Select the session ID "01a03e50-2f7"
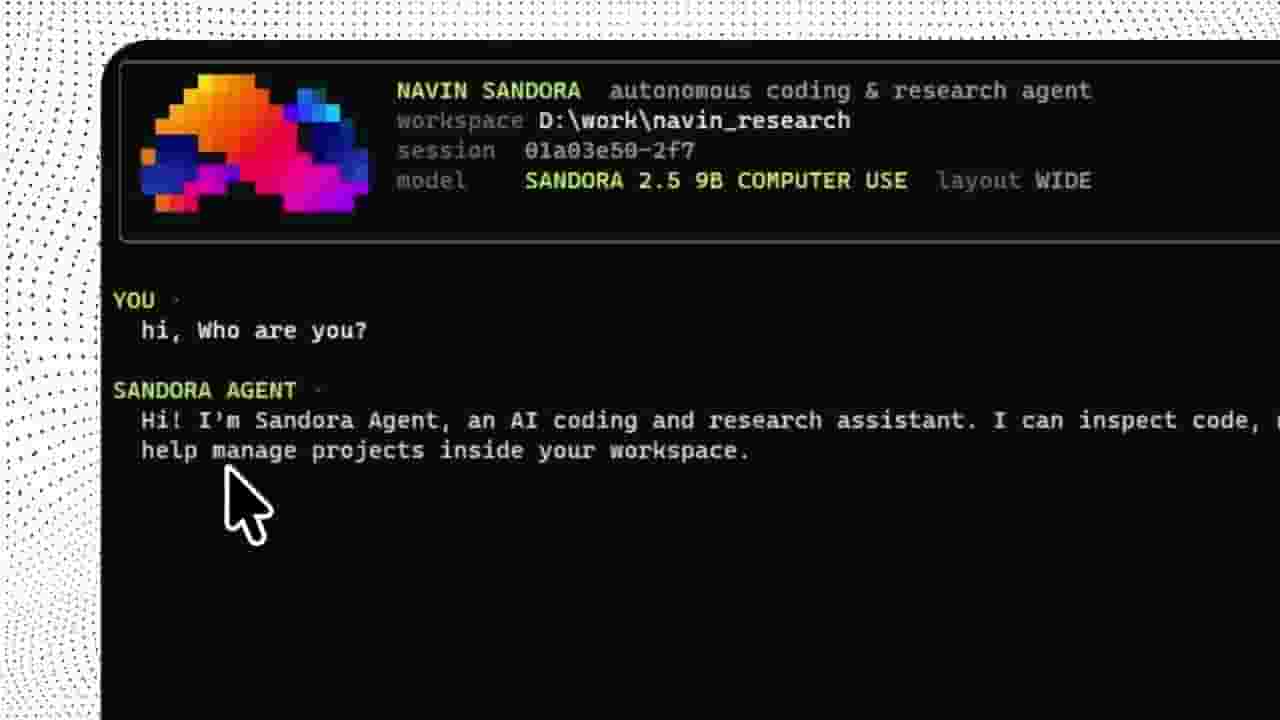1280x720 pixels. point(609,151)
